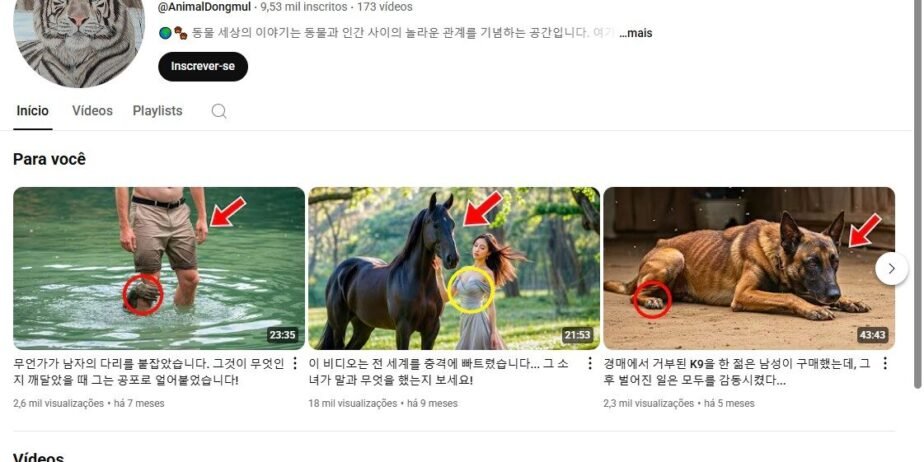Screen dimensions: 924x462
Task: Play the man in river thumbnail
Action: pyautogui.click(x=159, y=268)
